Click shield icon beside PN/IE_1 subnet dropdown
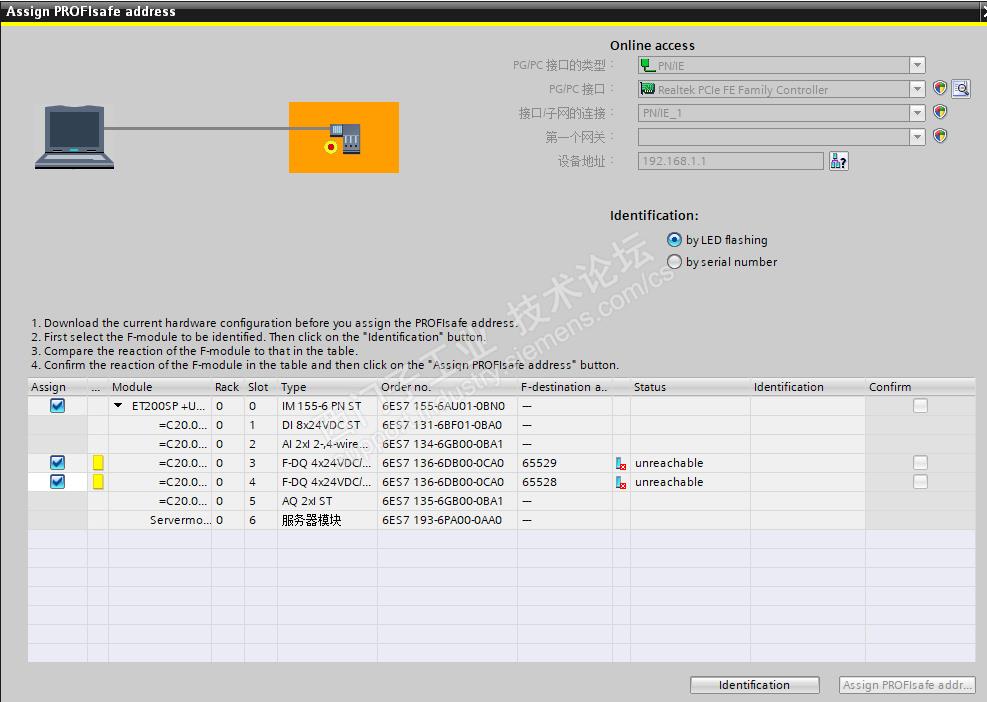987x702 pixels. click(940, 112)
